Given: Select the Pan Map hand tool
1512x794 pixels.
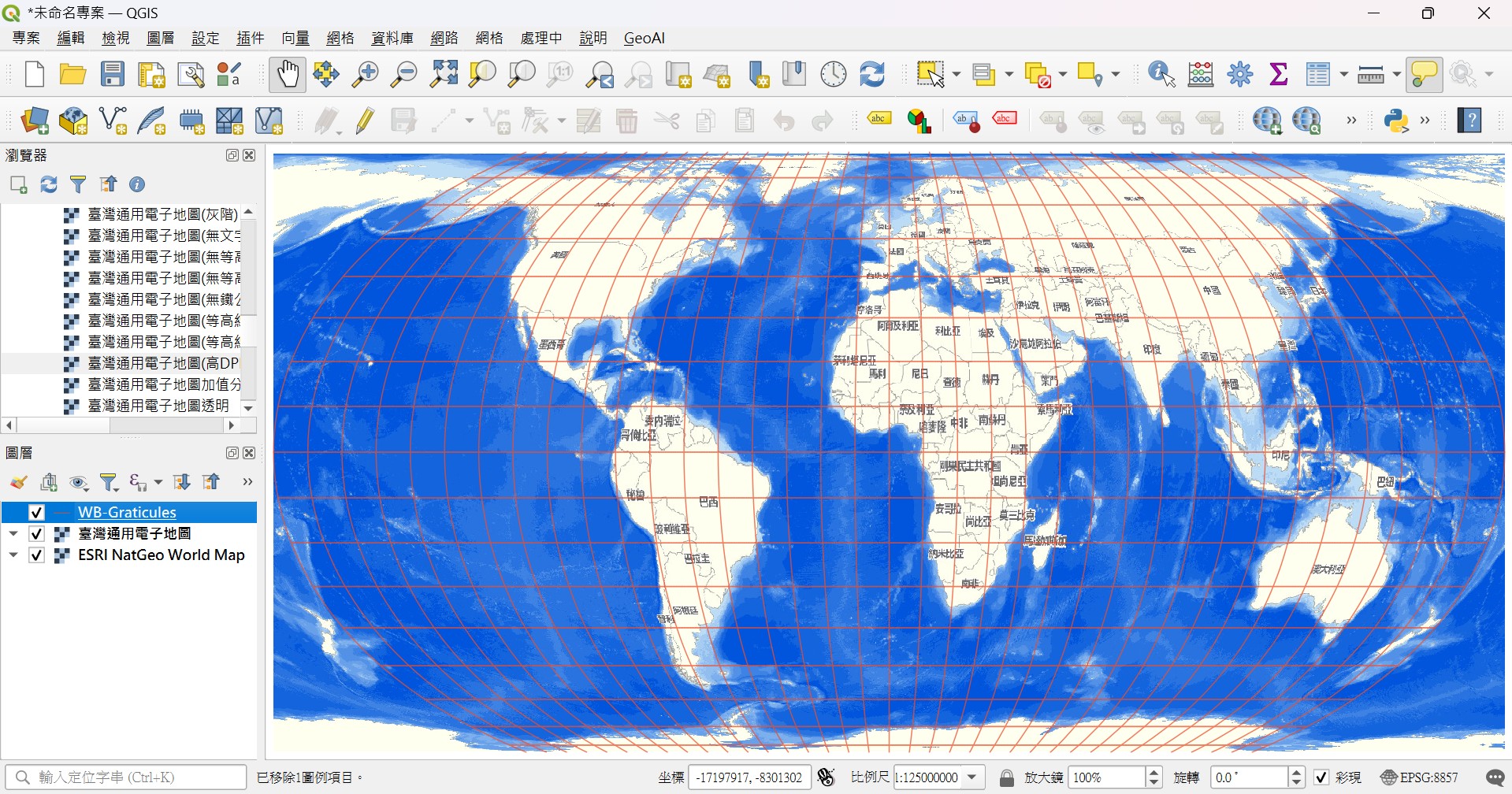Looking at the screenshot, I should (287, 75).
